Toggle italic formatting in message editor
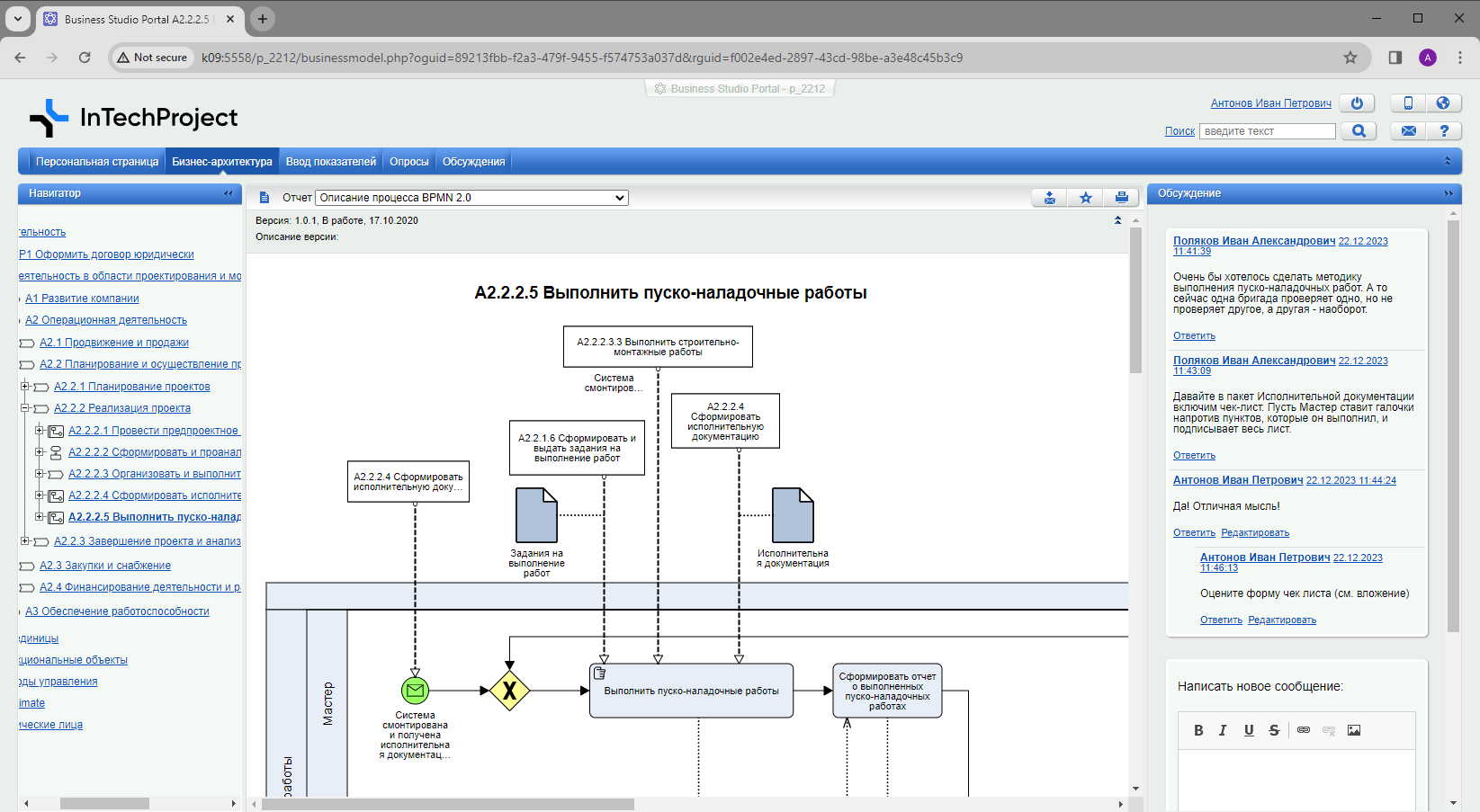The image size is (1480, 812). coord(1223,730)
